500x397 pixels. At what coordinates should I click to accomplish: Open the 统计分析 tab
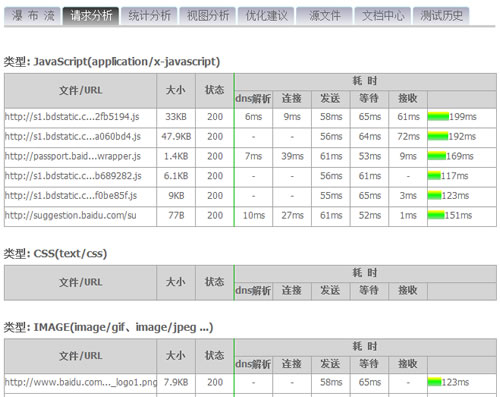click(149, 16)
